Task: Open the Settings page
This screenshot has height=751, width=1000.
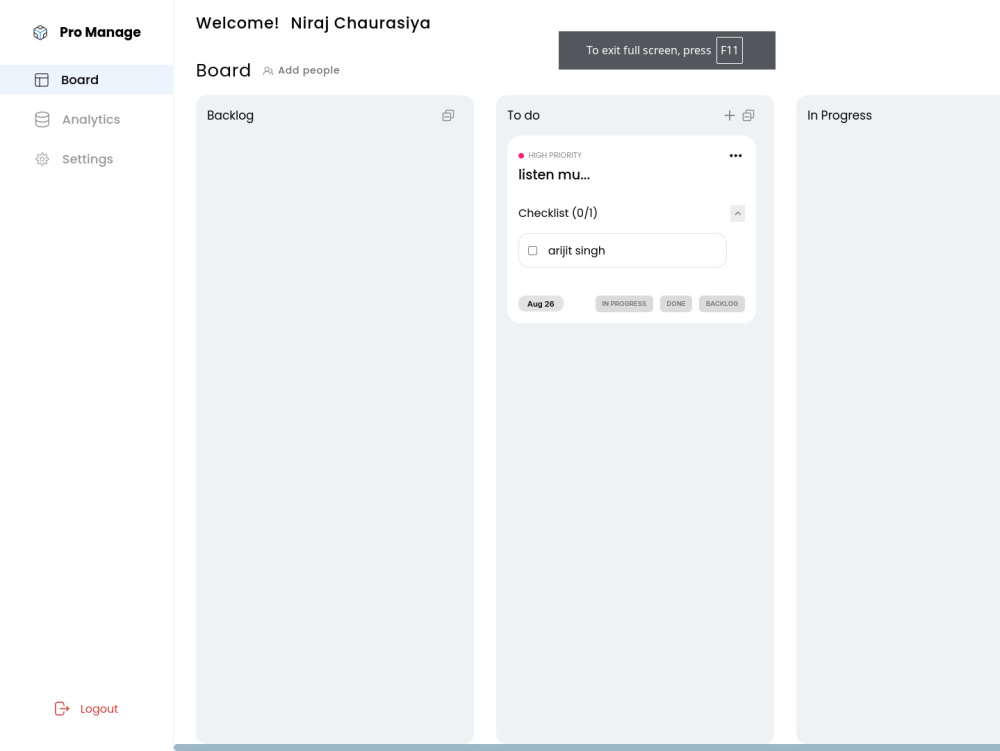Action: pyautogui.click(x=87, y=159)
